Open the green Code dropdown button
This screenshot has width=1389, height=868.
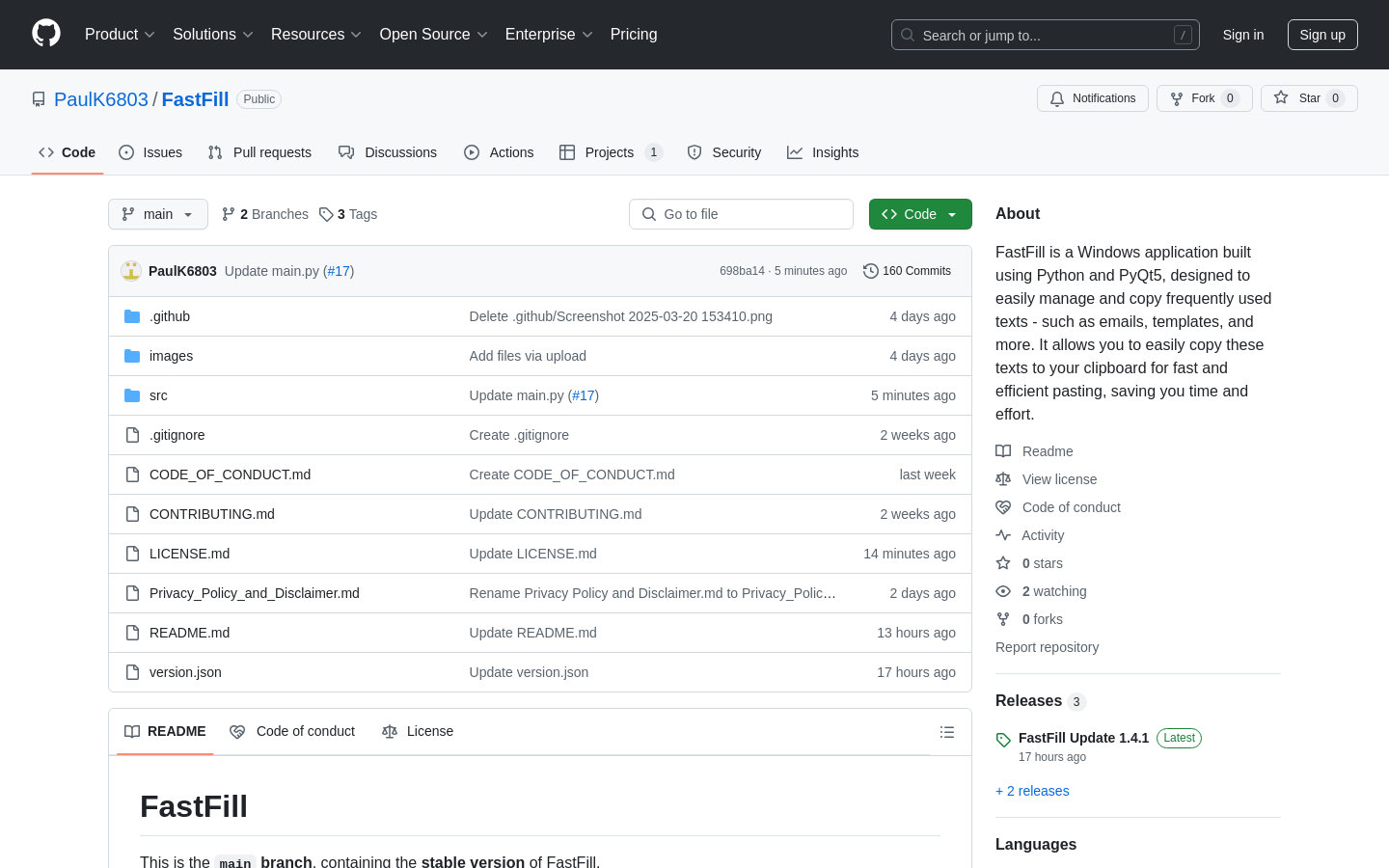click(920, 214)
